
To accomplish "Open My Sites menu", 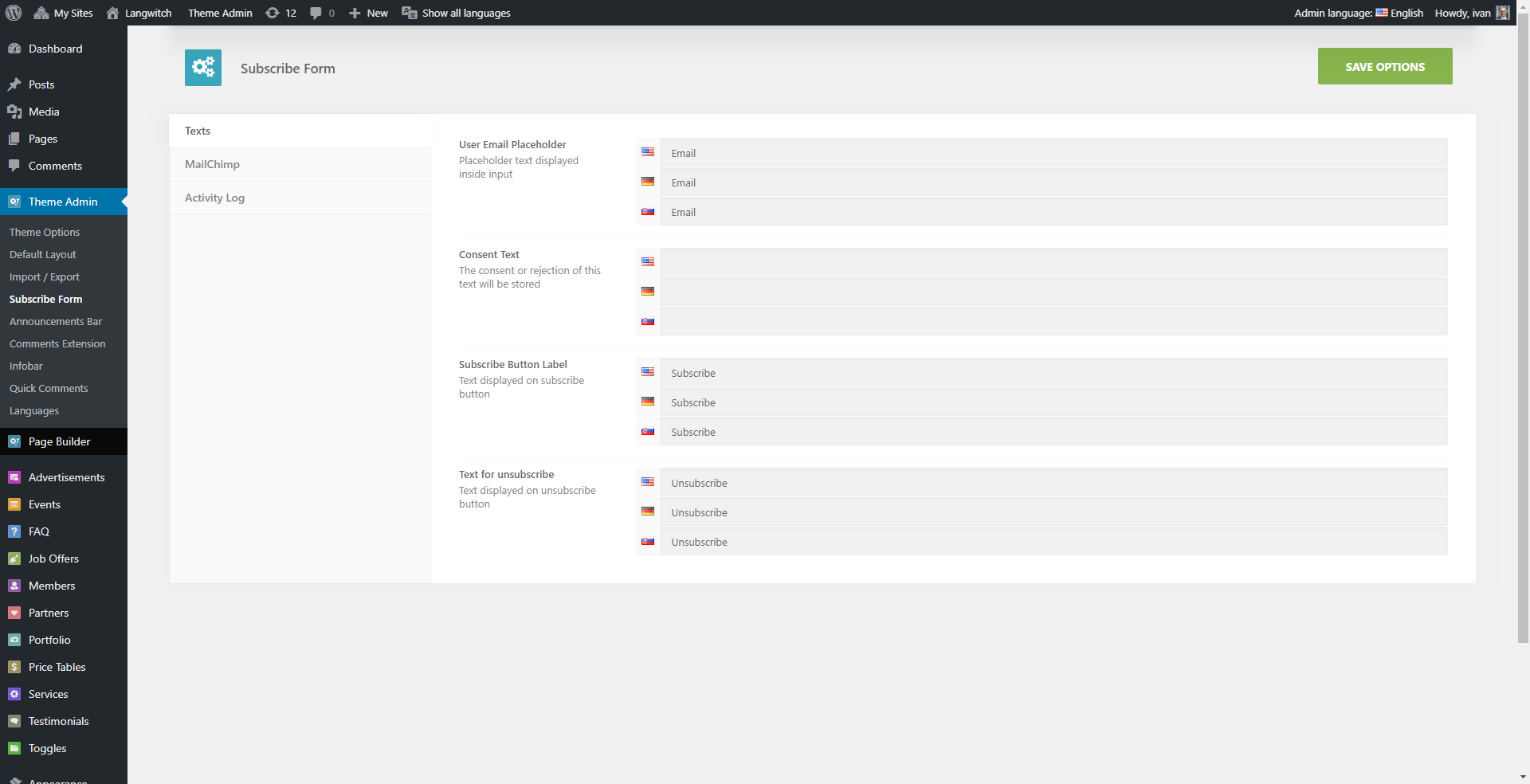I will click(64, 13).
